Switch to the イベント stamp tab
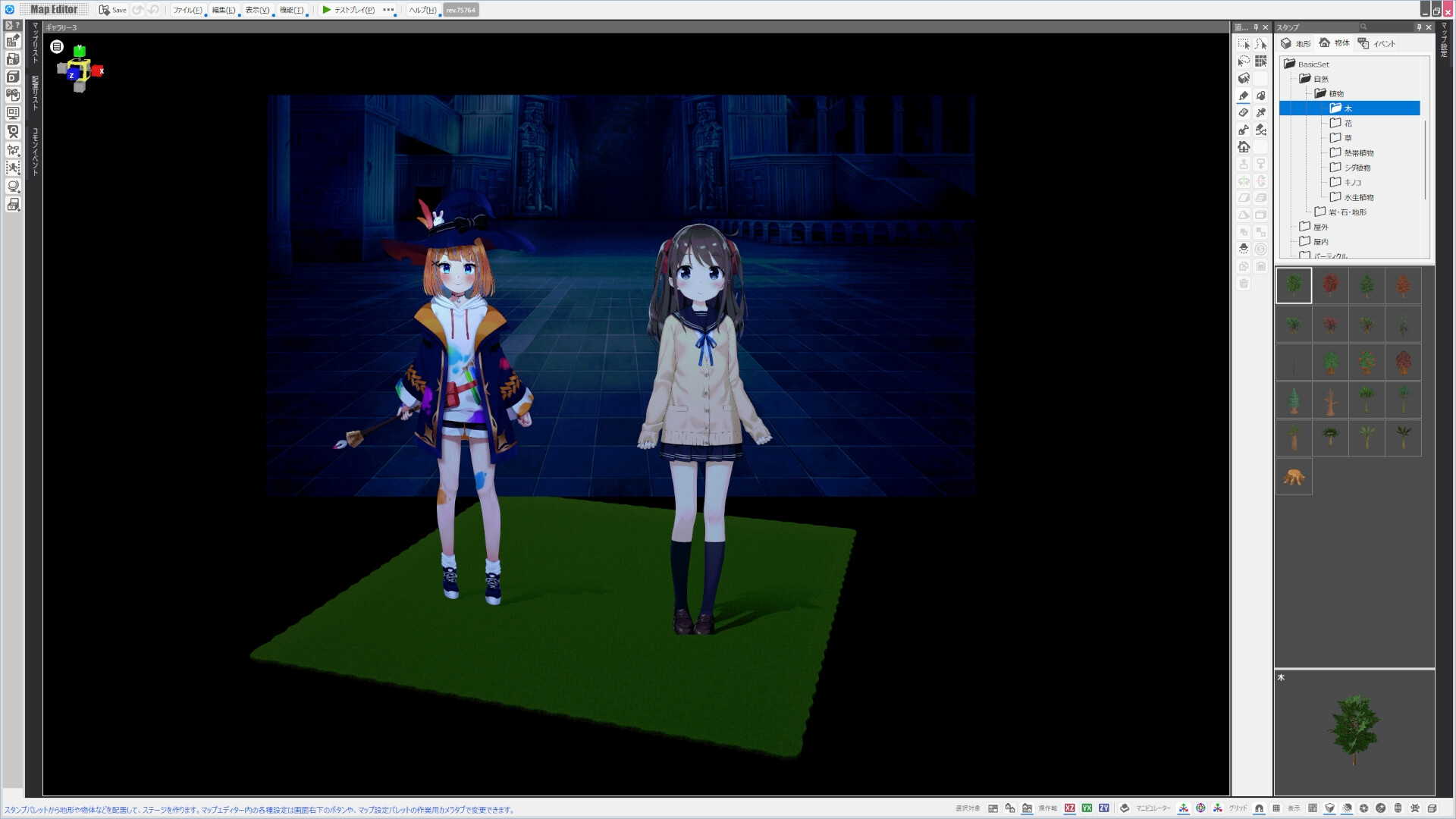Image resolution: width=1456 pixels, height=819 pixels. click(1376, 43)
